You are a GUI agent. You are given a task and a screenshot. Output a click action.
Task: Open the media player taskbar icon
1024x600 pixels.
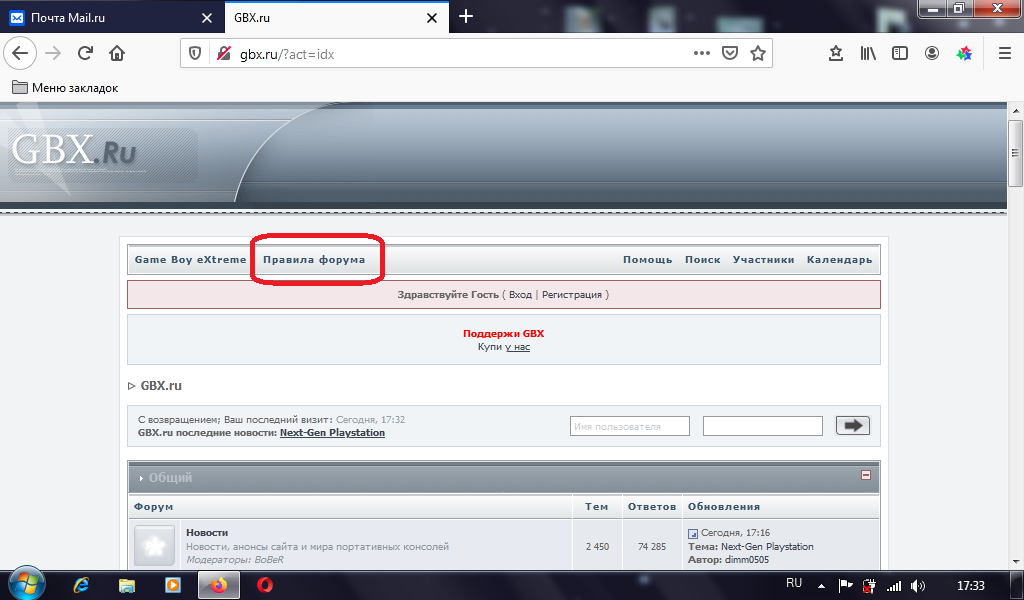pyautogui.click(x=172, y=585)
